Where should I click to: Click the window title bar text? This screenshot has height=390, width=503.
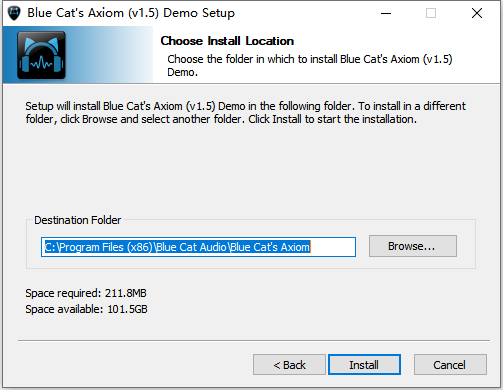[x=131, y=13]
